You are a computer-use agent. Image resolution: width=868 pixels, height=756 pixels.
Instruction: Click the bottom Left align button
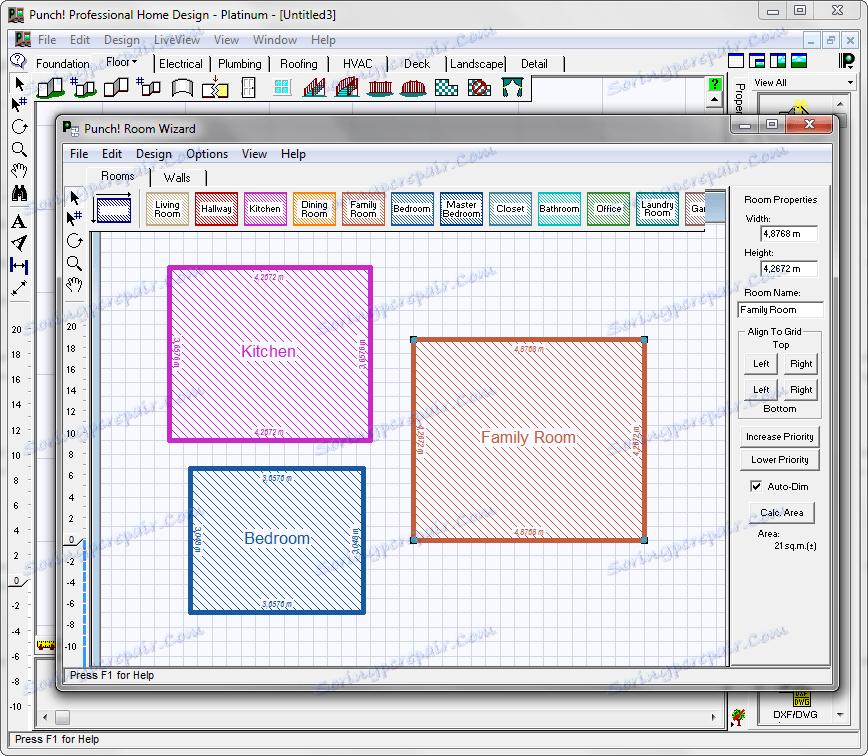(761, 390)
